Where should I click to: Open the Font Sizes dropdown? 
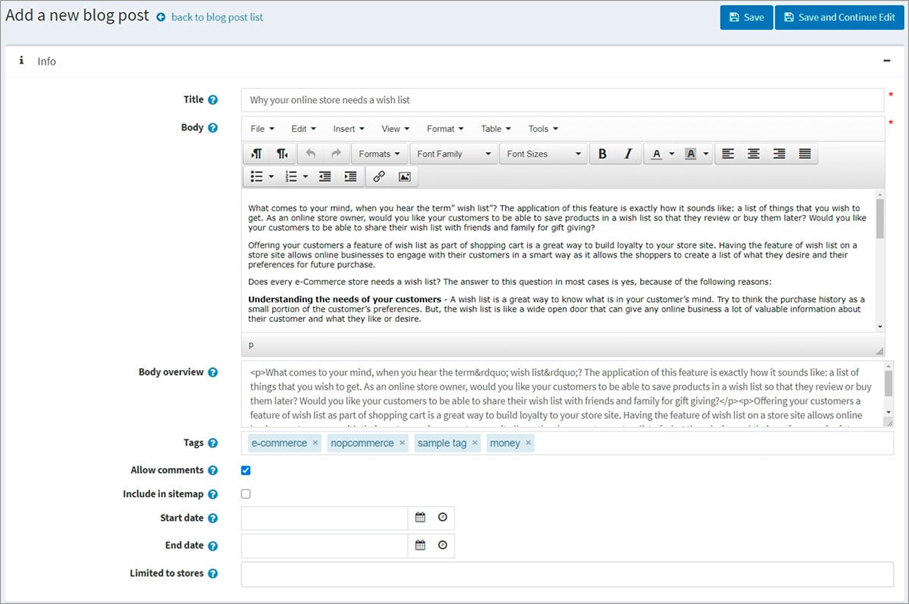coord(543,154)
